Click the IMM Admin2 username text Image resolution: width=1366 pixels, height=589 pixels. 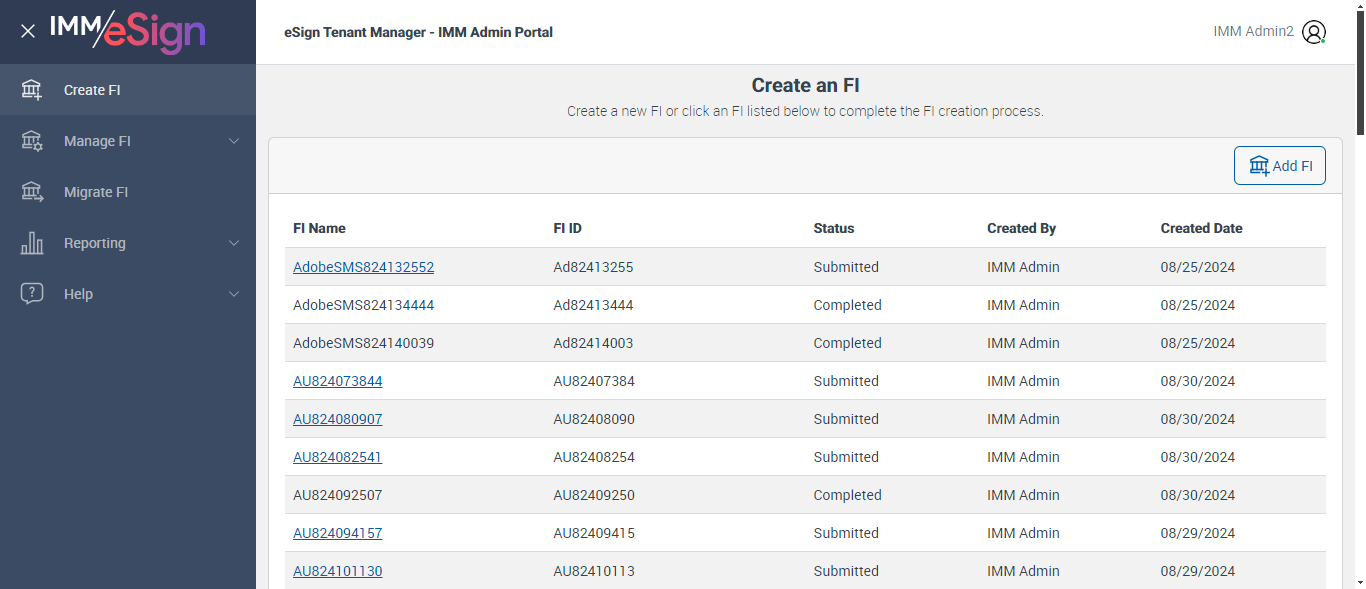tap(1253, 32)
